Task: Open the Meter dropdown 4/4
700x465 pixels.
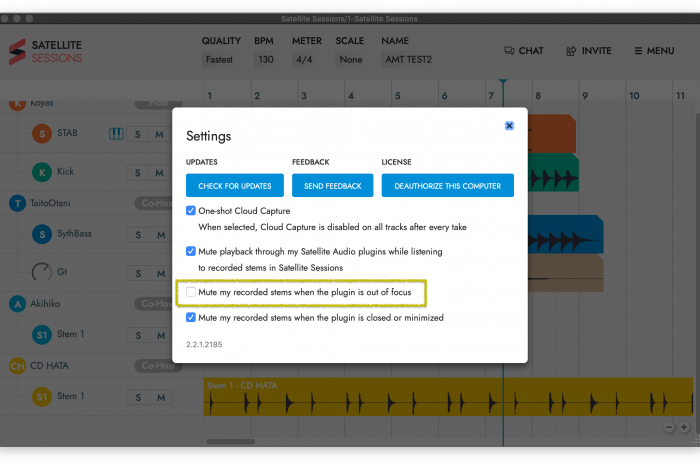Action: (304, 59)
